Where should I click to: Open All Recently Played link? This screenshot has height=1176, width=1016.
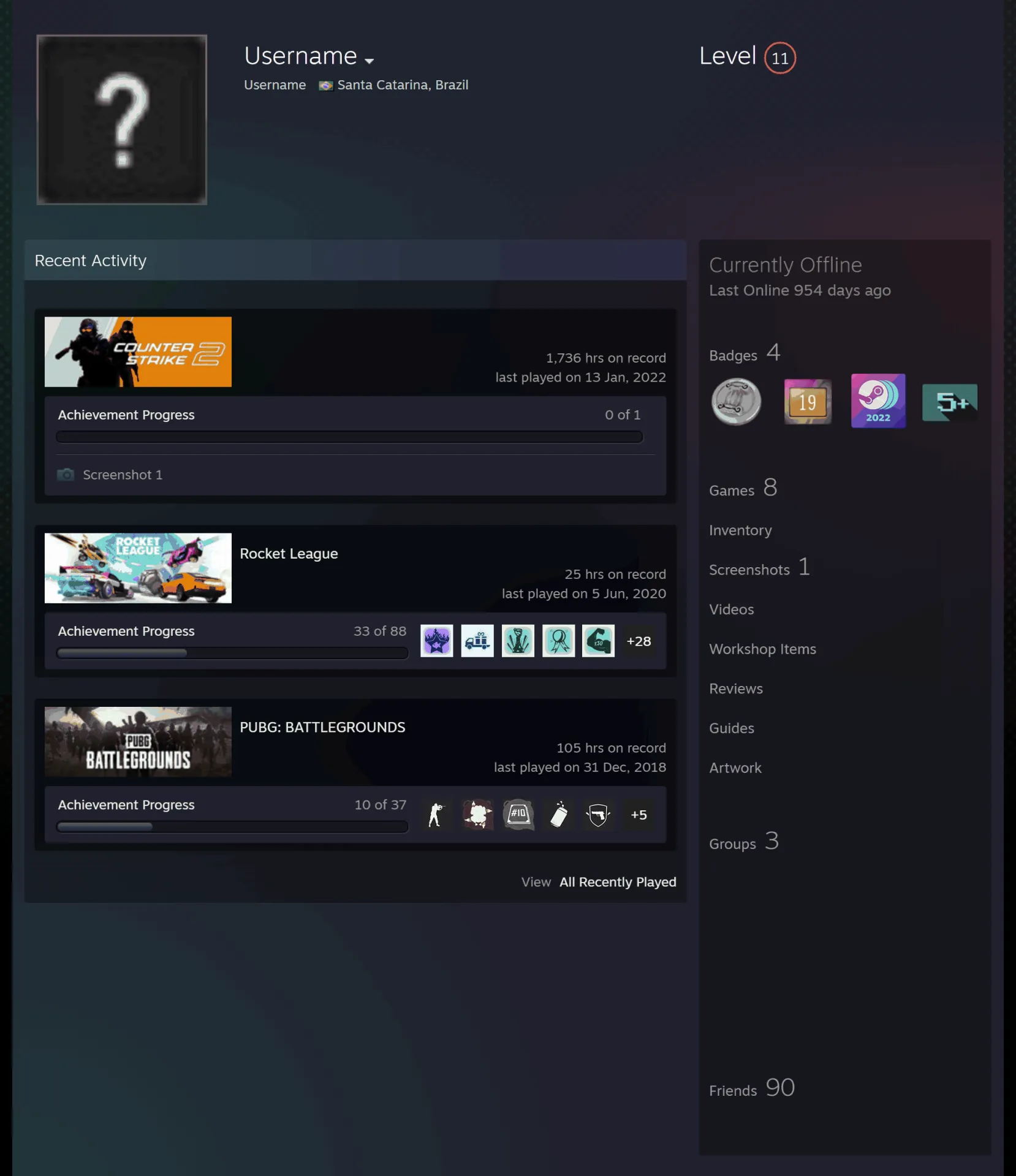(618, 882)
